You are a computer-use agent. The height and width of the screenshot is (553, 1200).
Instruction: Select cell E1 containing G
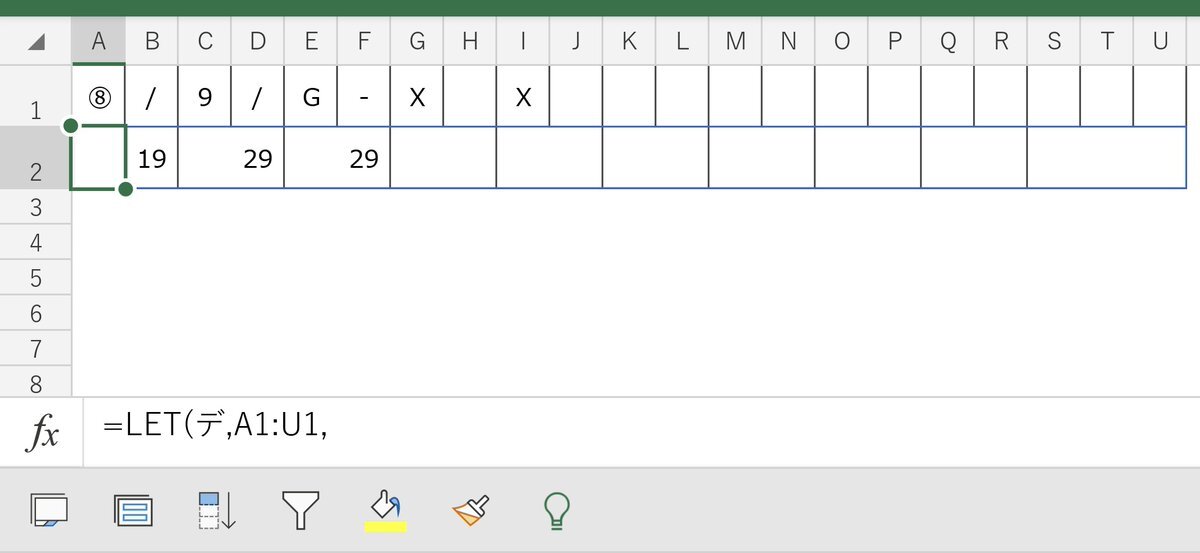point(311,96)
